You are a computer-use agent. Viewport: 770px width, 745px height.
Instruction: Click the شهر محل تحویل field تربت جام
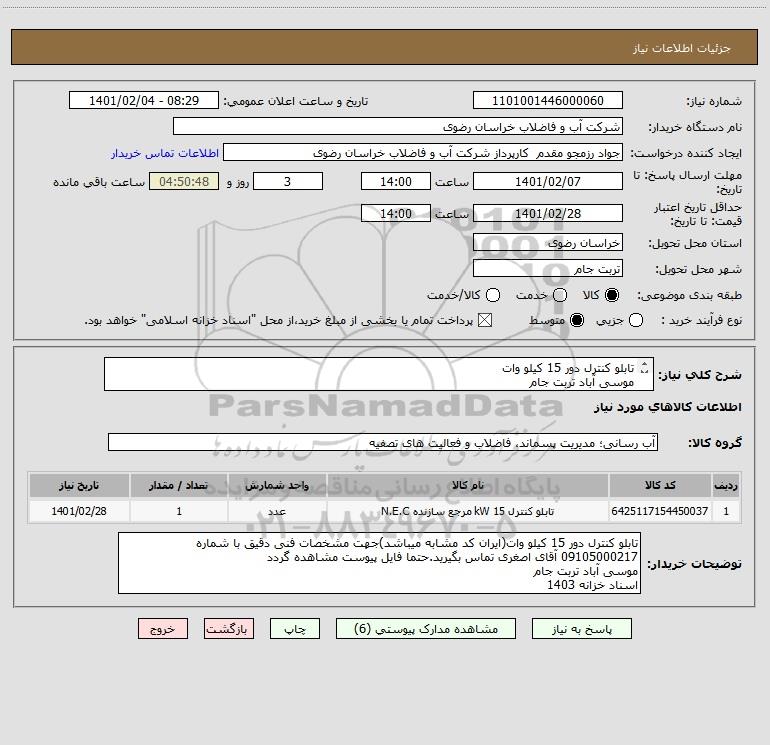coord(548,269)
